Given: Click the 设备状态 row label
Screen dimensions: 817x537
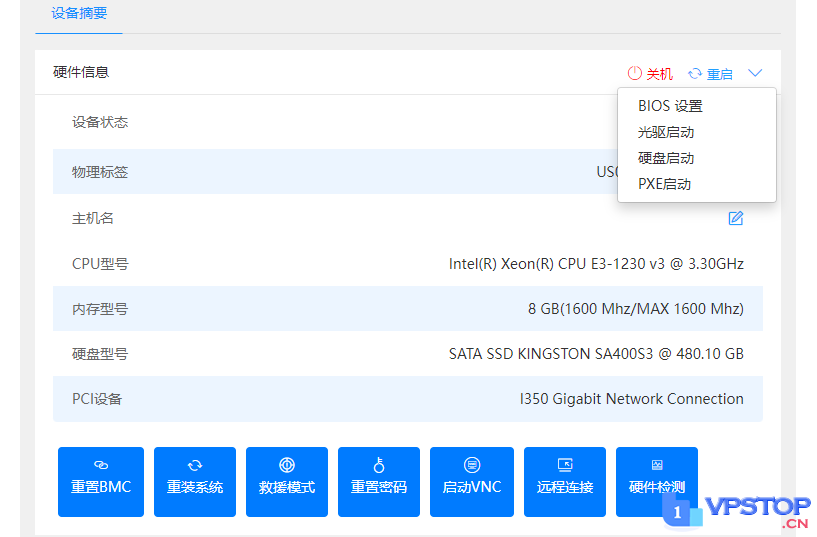Looking at the screenshot, I should (100, 122).
